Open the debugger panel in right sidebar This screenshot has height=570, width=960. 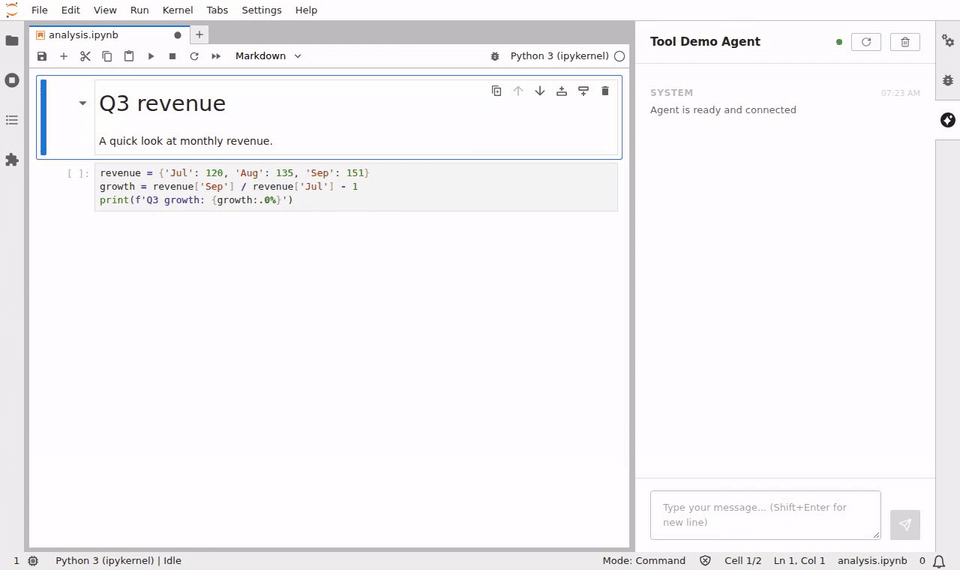coord(948,80)
